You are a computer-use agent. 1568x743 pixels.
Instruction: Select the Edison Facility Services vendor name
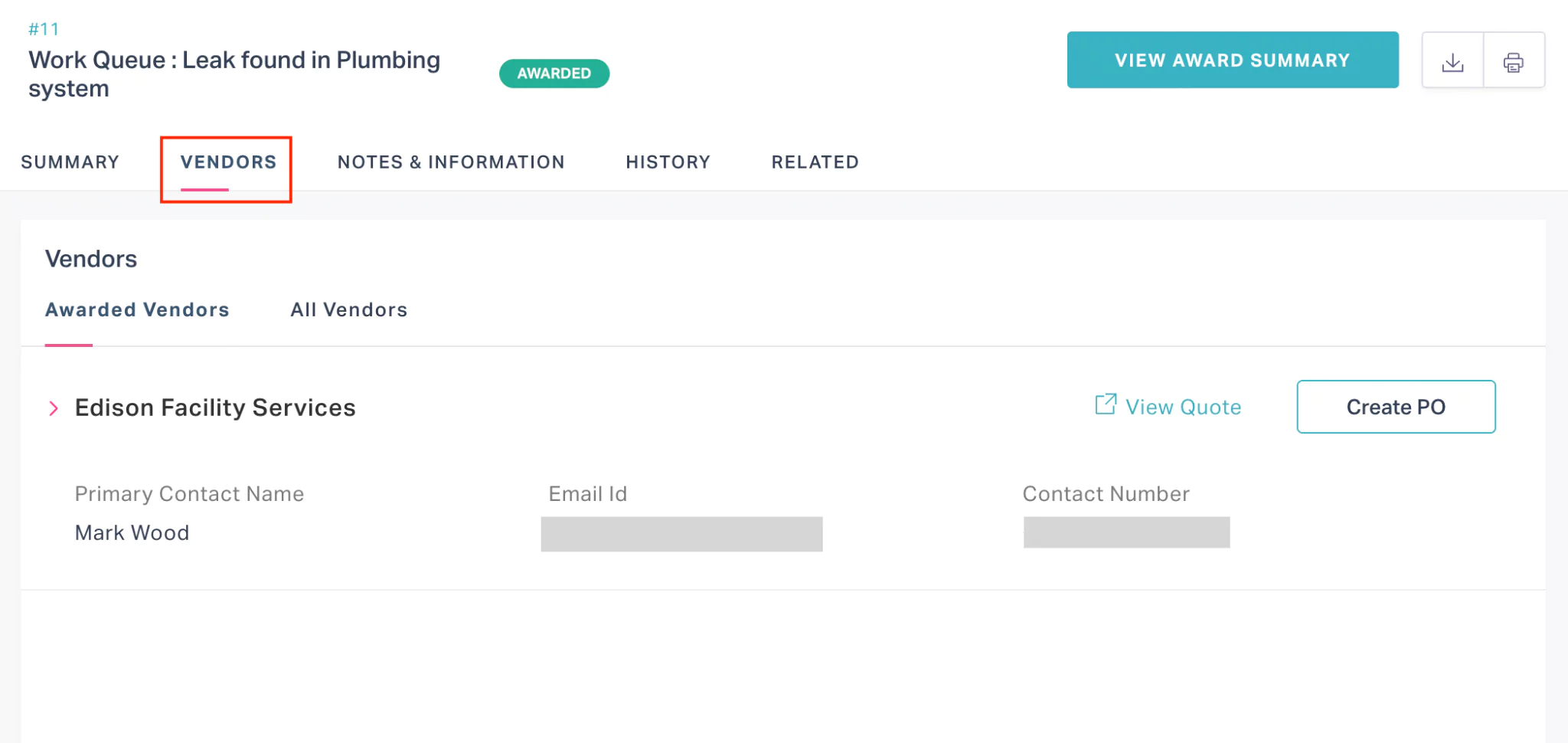pyautogui.click(x=215, y=408)
